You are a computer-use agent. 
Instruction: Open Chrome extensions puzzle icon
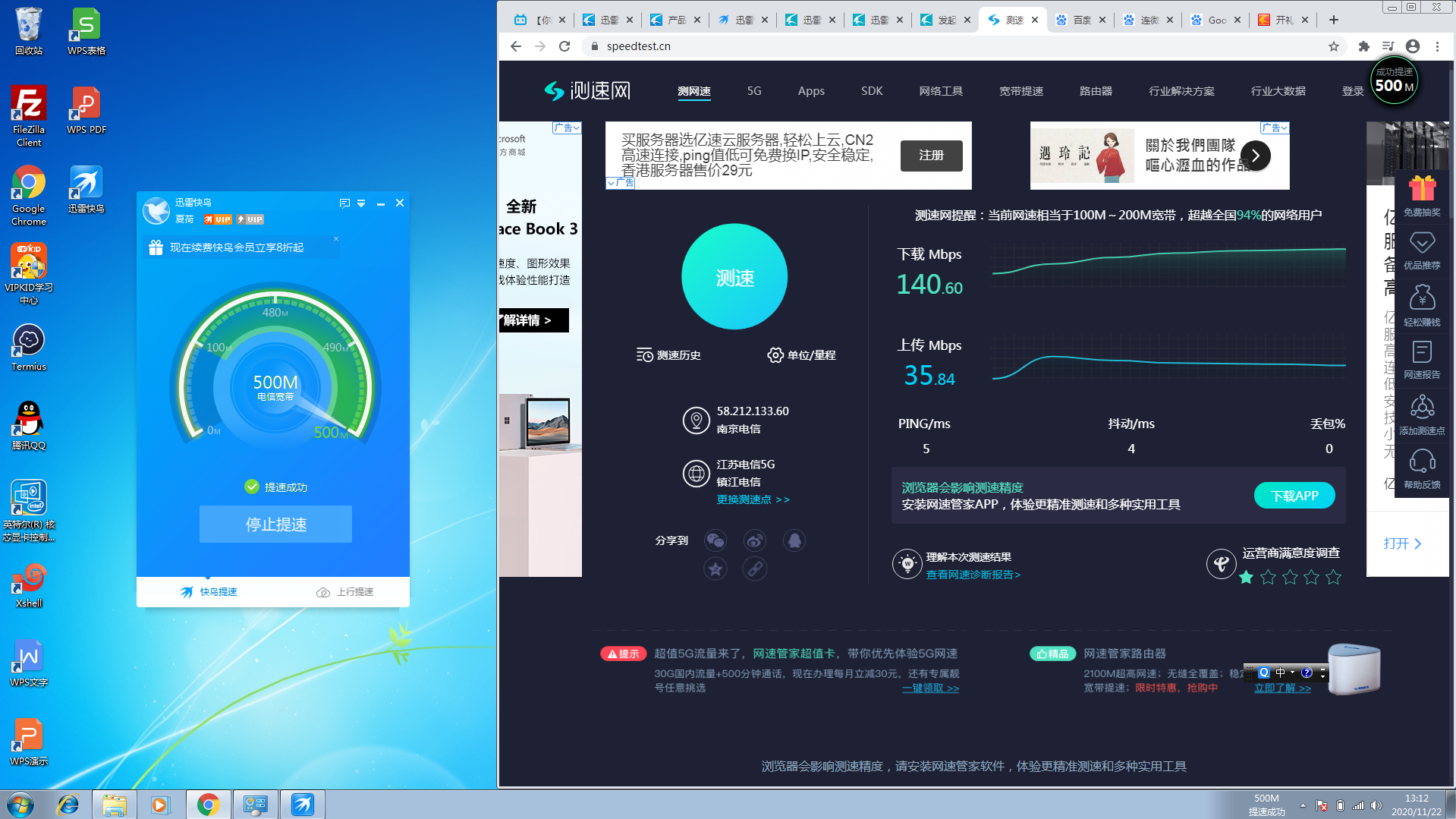pos(1363,46)
